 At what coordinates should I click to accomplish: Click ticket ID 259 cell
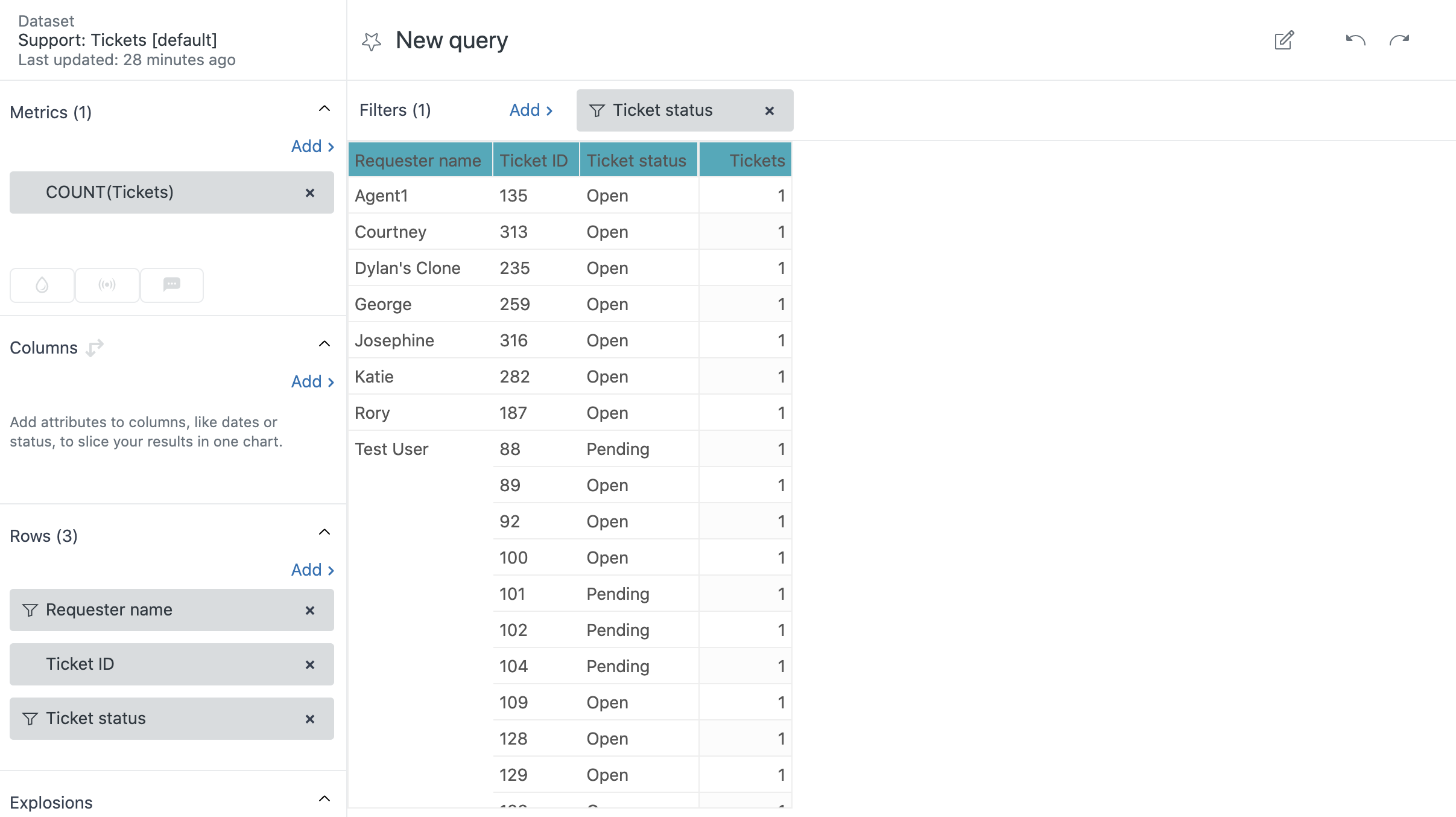[x=536, y=304]
